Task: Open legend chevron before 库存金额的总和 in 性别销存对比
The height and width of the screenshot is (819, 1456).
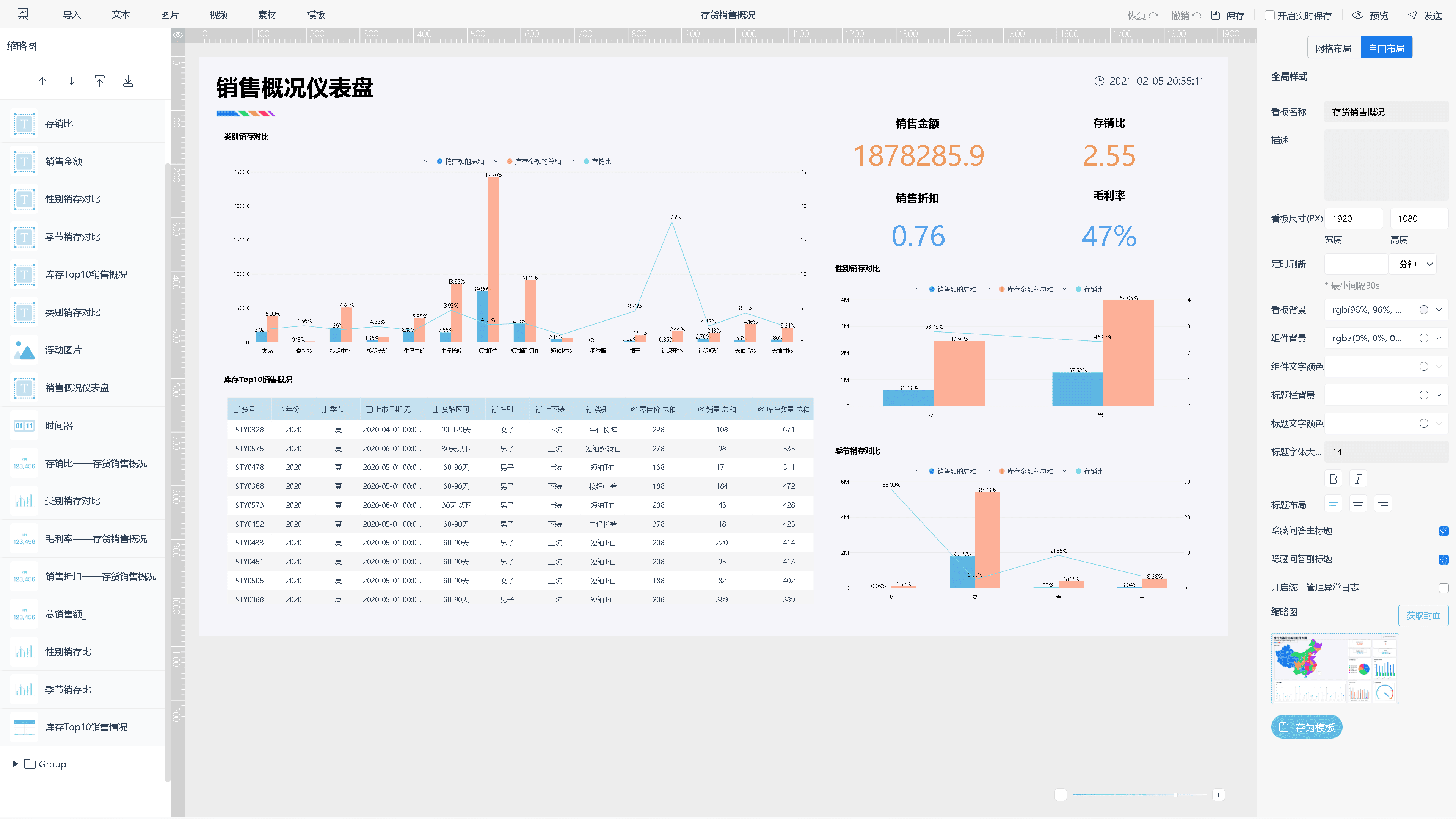Action: [x=988, y=289]
